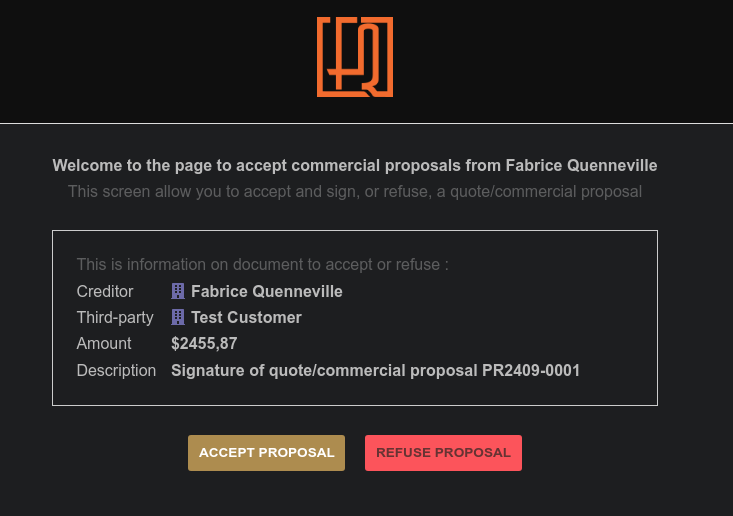The width and height of the screenshot is (733, 516).
Task: Click building icon beside Fabrice Quenneville creditor
Action: point(178,291)
